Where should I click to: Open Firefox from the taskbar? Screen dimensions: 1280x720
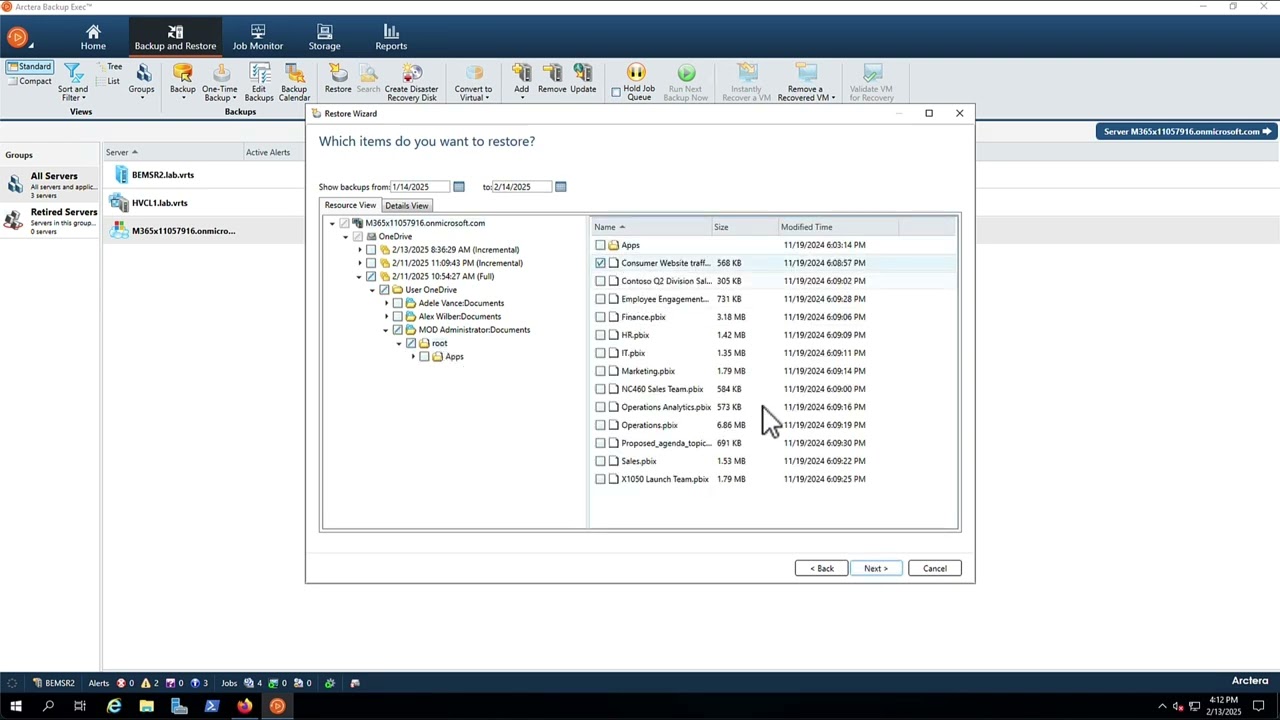click(245, 706)
